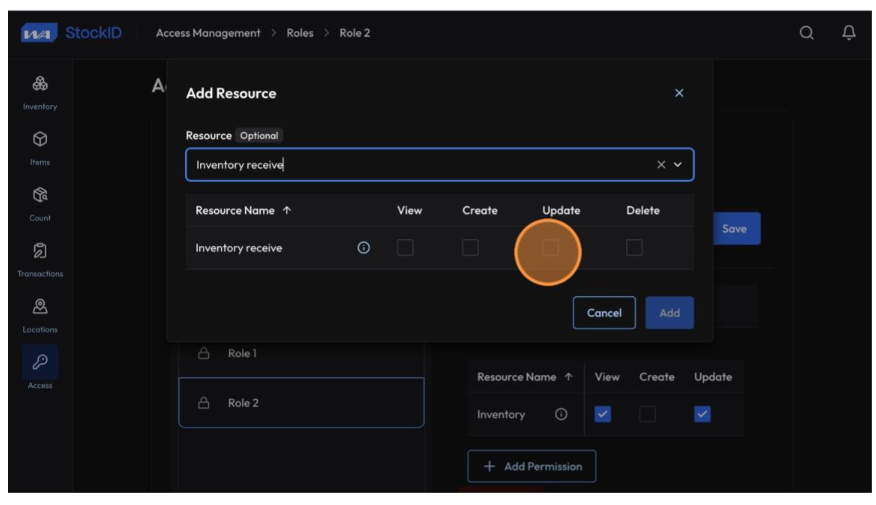Click the Update column header in dialog

(561, 211)
